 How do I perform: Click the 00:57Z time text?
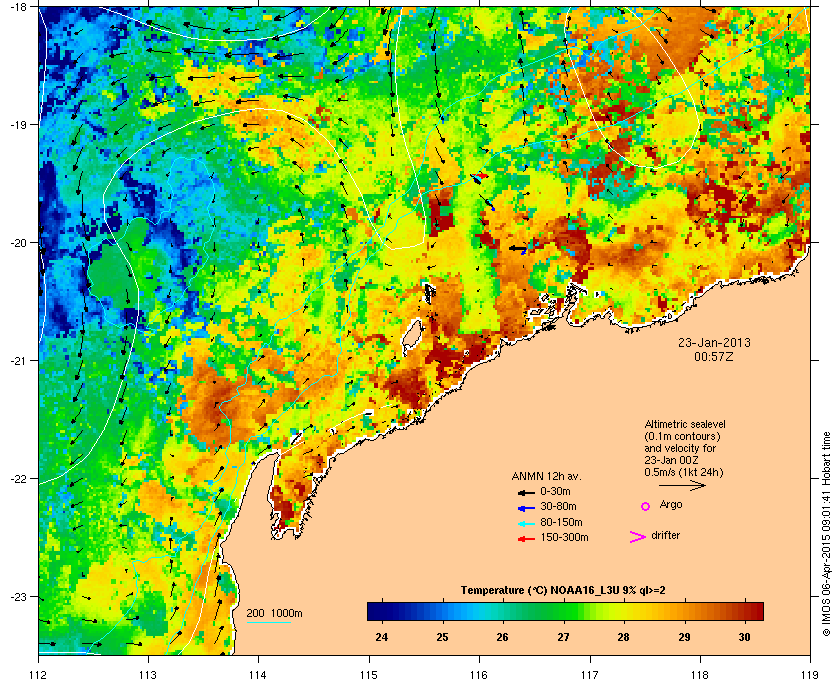point(714,356)
